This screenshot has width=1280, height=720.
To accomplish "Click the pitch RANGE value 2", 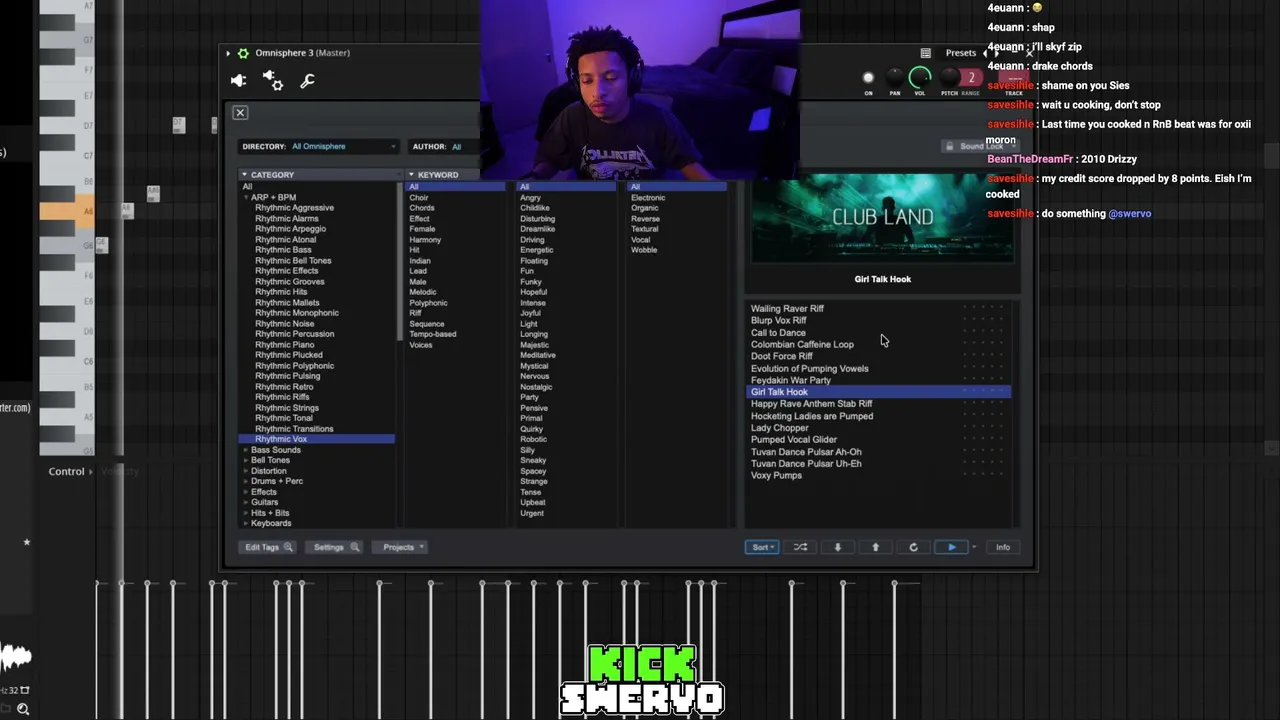I will [x=971, y=78].
